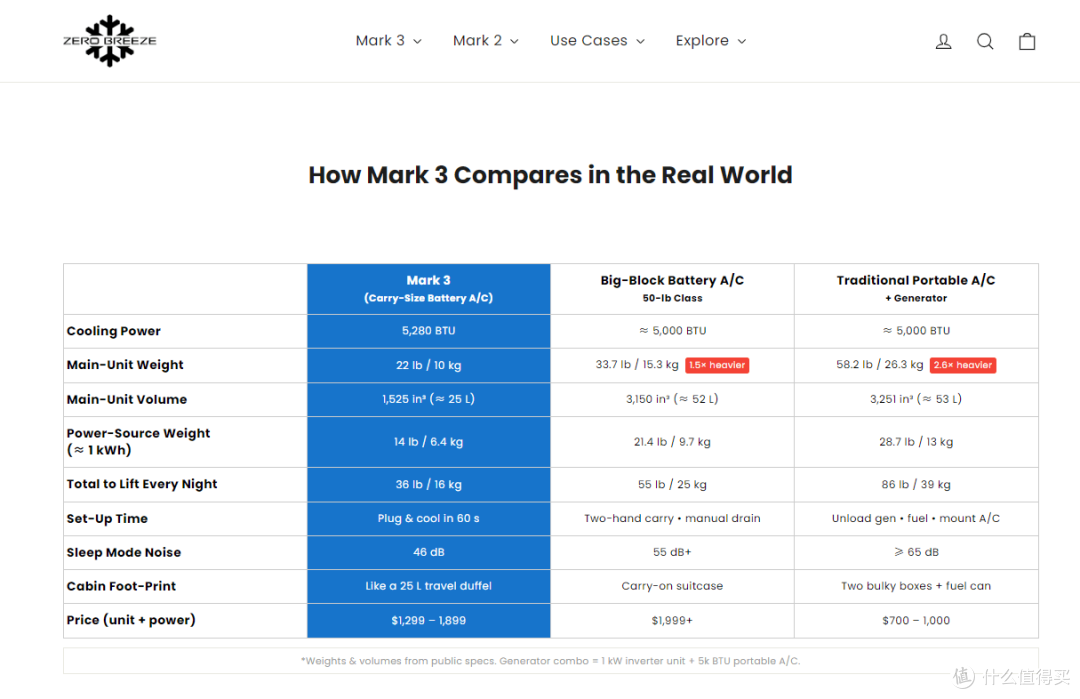Click the "$700 – 1,000" price cell
Image resolution: width=1080 pixels, height=699 pixels.
tap(916, 620)
